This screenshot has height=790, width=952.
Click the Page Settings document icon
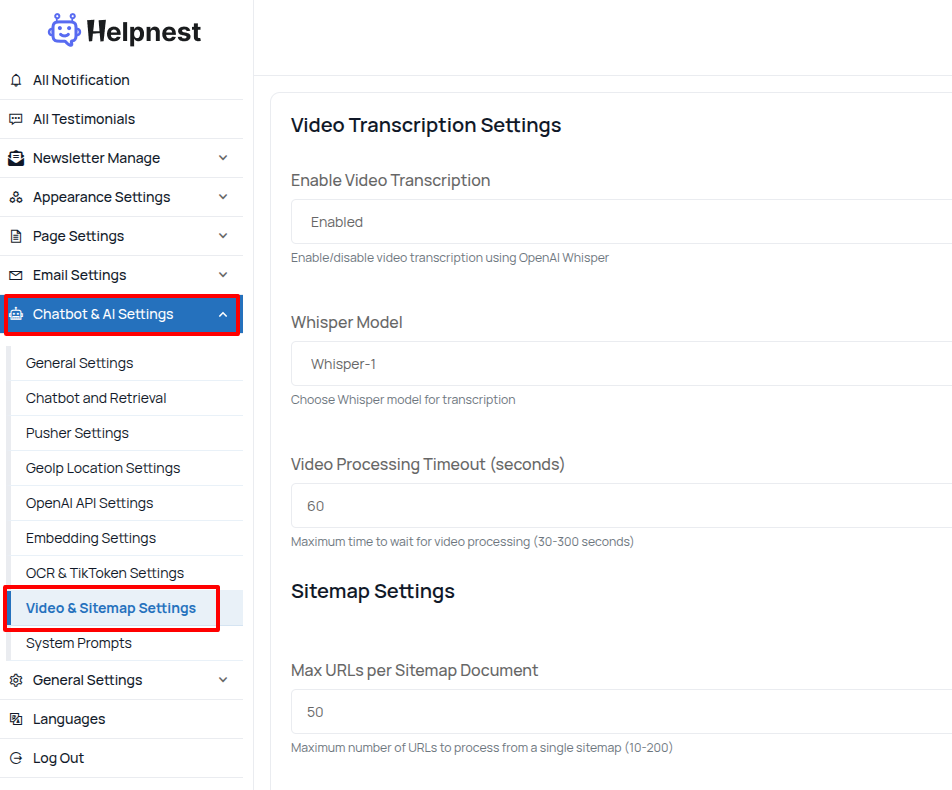pos(15,236)
